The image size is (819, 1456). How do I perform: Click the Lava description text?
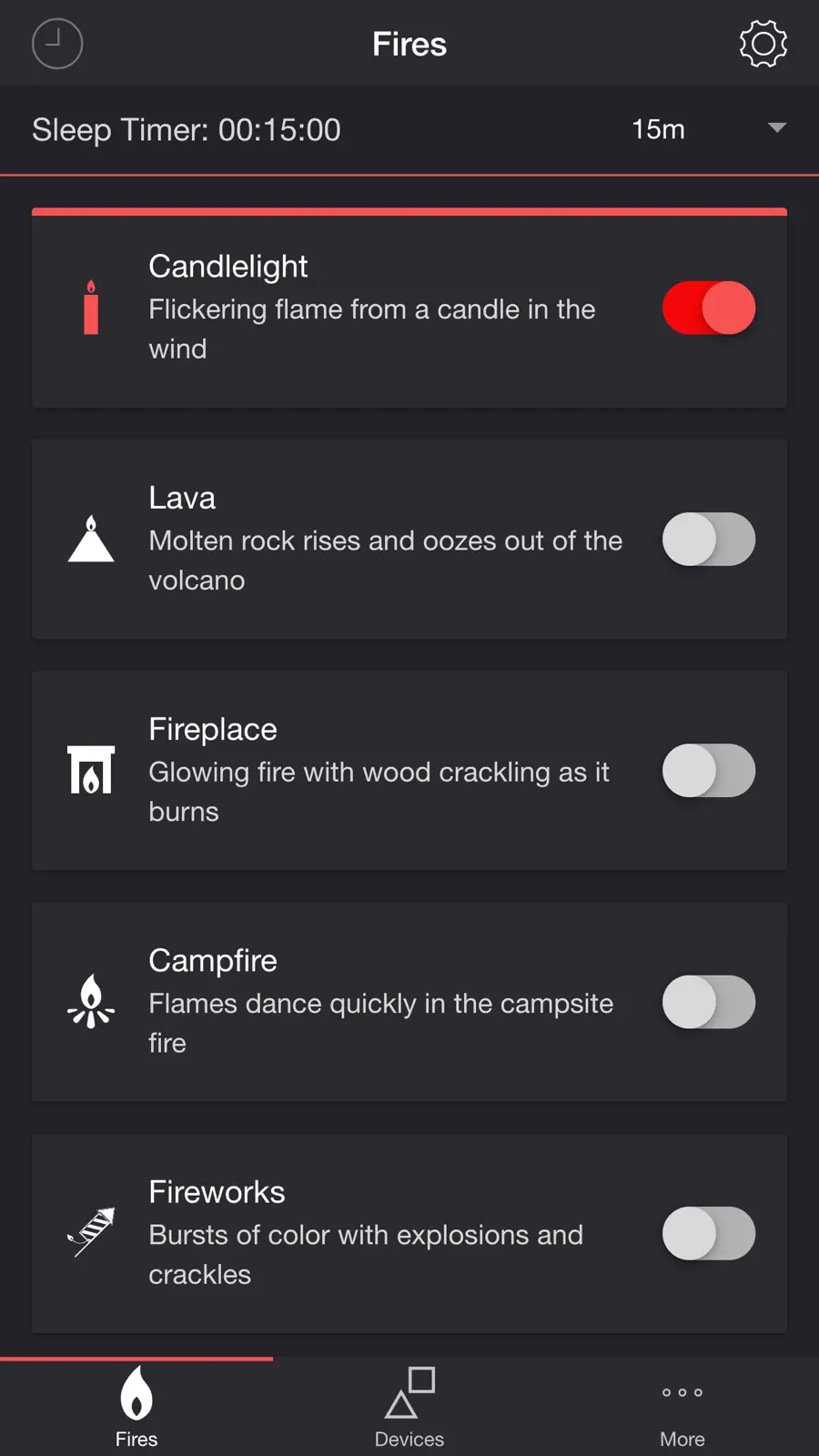click(386, 561)
